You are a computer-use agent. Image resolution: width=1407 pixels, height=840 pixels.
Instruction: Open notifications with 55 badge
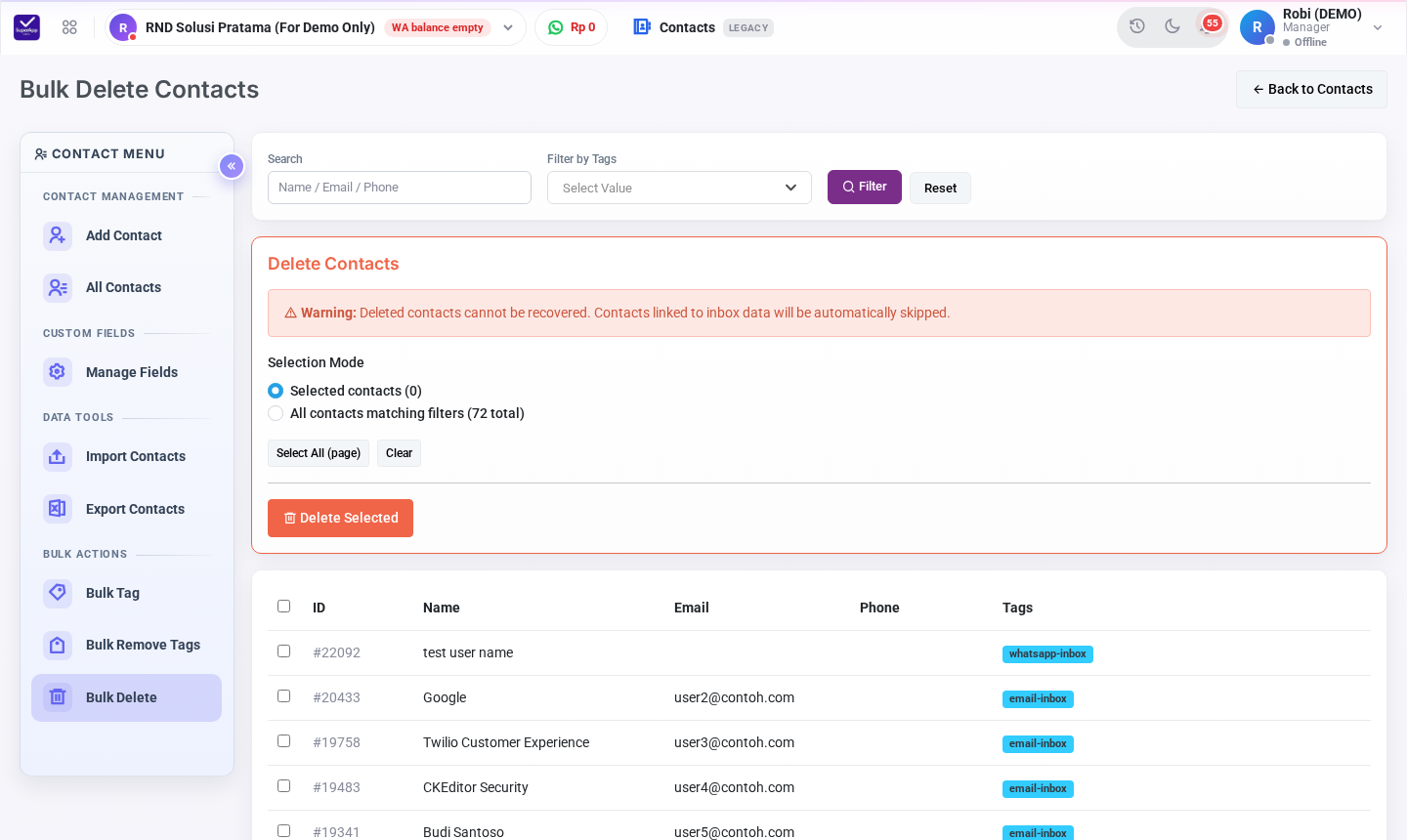pyautogui.click(x=1210, y=25)
